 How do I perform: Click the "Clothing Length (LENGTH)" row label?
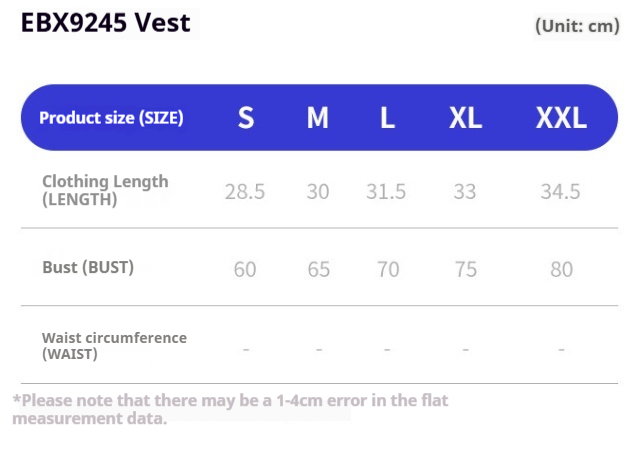coord(105,190)
